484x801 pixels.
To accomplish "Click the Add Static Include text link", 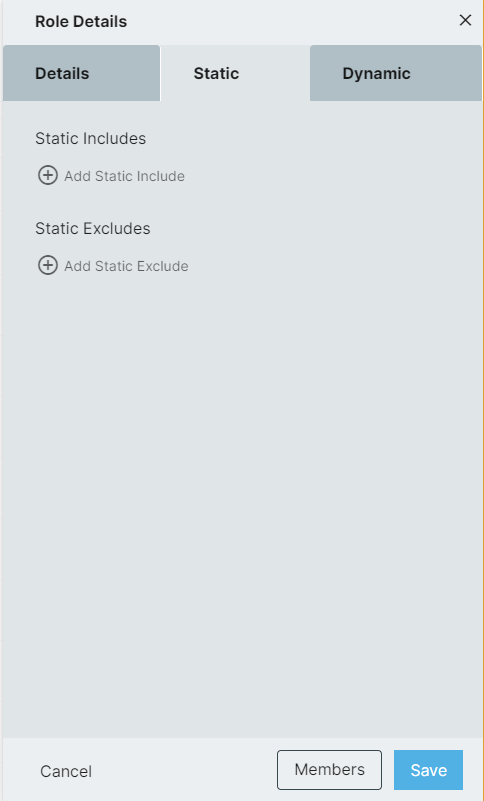I will coord(124,176).
